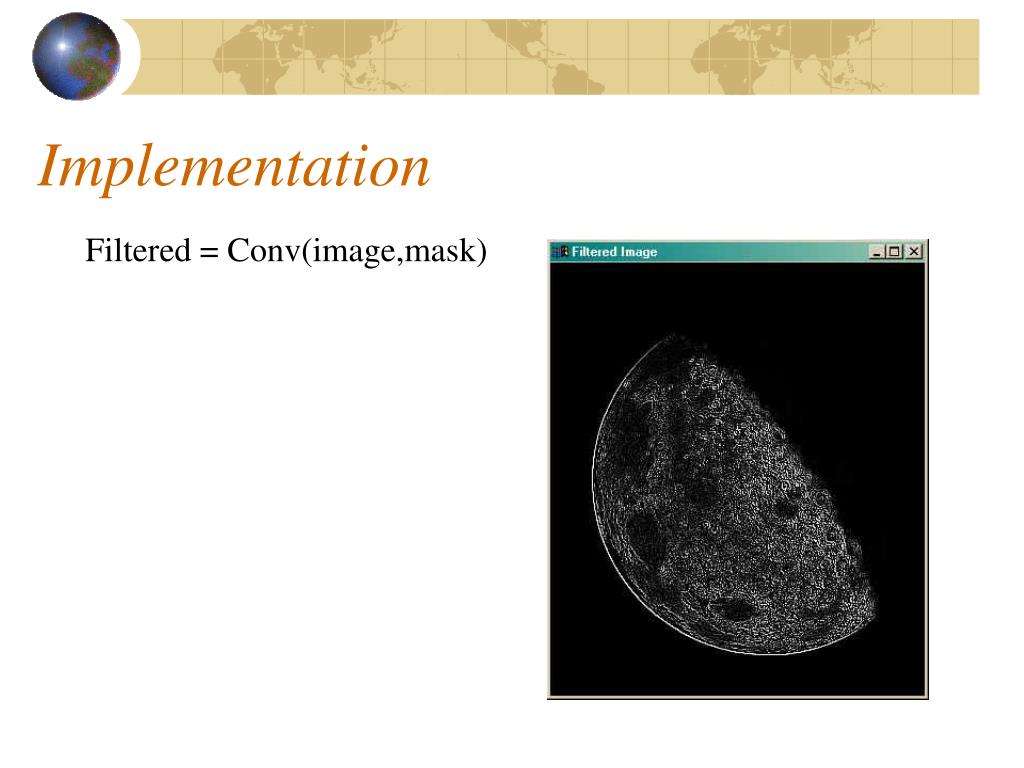Image resolution: width=1024 pixels, height=768 pixels.
Task: Click the filtered moon edge image
Action: [737, 479]
